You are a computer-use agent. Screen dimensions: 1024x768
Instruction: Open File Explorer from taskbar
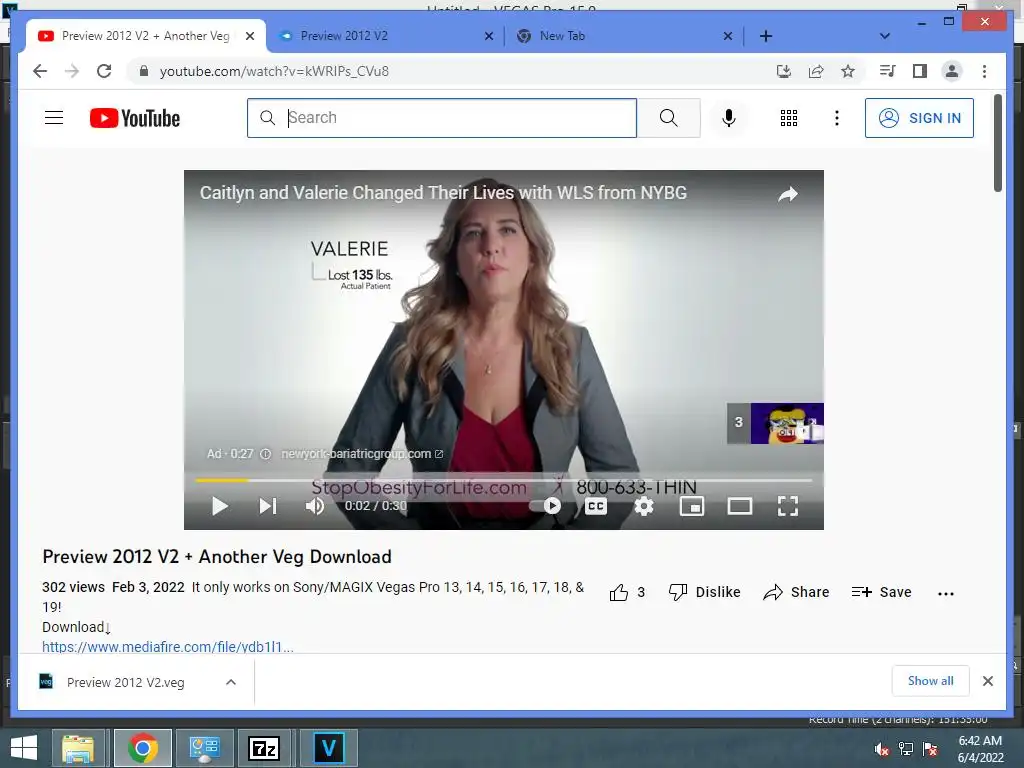tap(78, 748)
